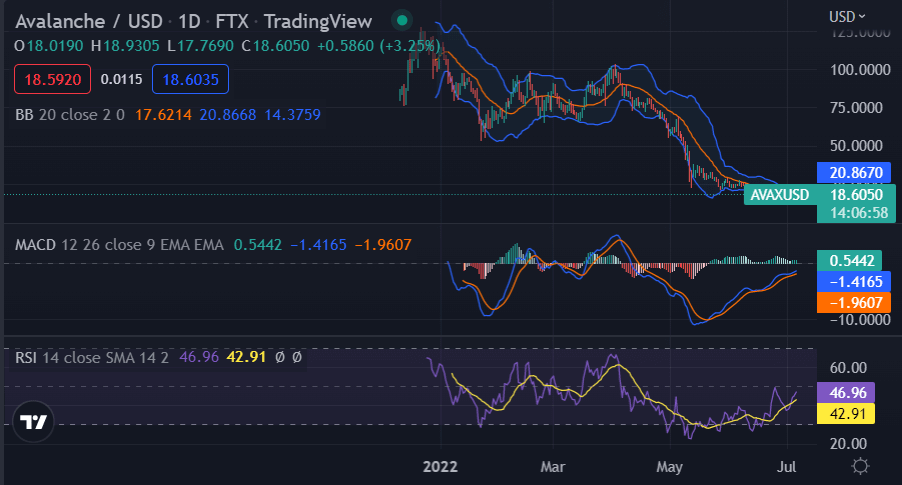Click the 46.96 RSI value tag
The image size is (902, 485).
[846, 392]
